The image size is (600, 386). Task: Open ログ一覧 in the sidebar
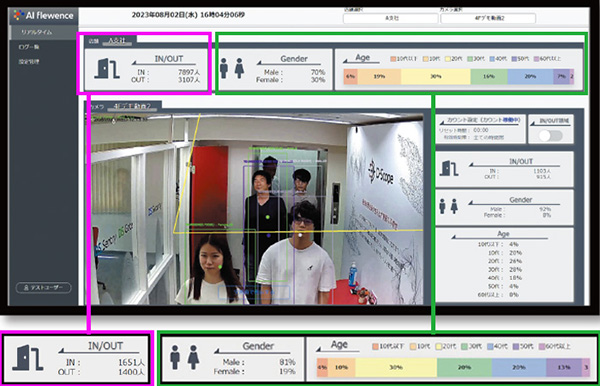tap(29, 47)
